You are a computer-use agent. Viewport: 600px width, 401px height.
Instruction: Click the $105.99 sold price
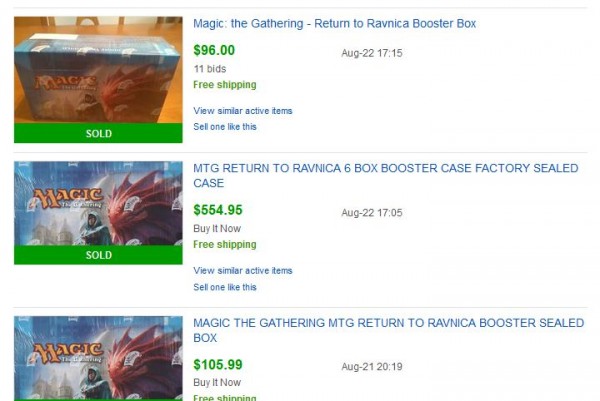coord(218,365)
